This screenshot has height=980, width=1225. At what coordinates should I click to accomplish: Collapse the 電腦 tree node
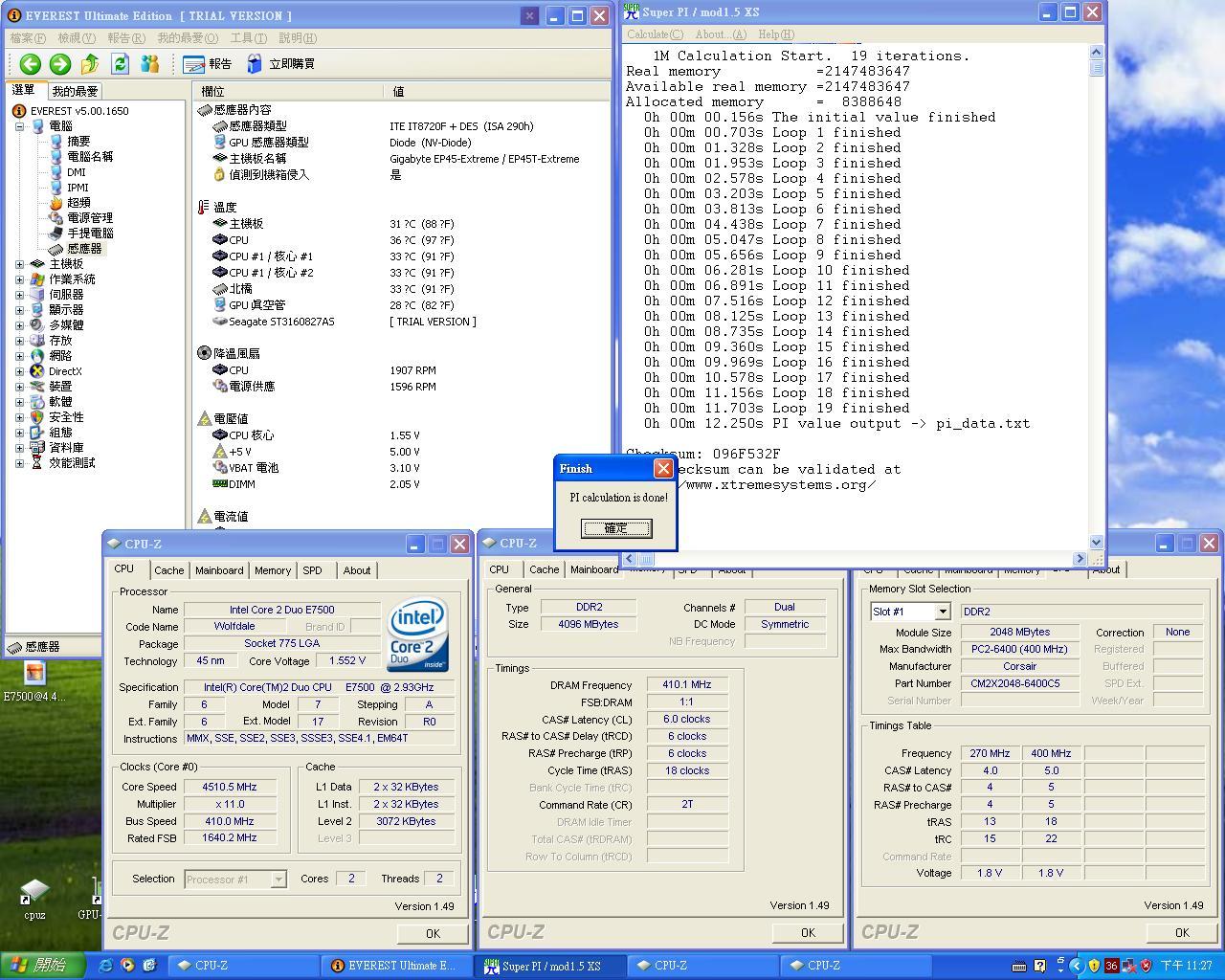coord(20,126)
